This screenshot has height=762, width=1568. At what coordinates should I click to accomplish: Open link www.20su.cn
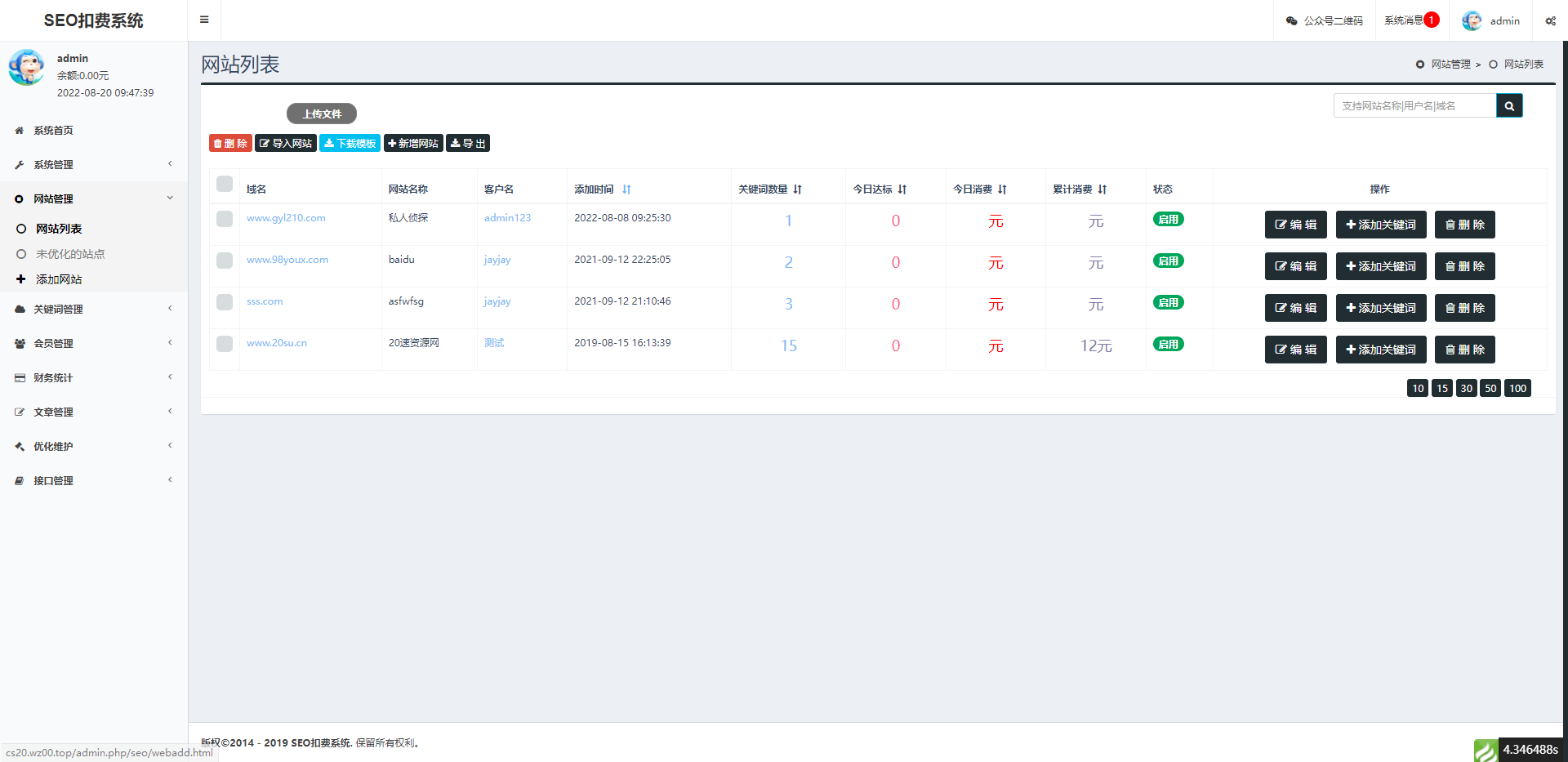277,343
